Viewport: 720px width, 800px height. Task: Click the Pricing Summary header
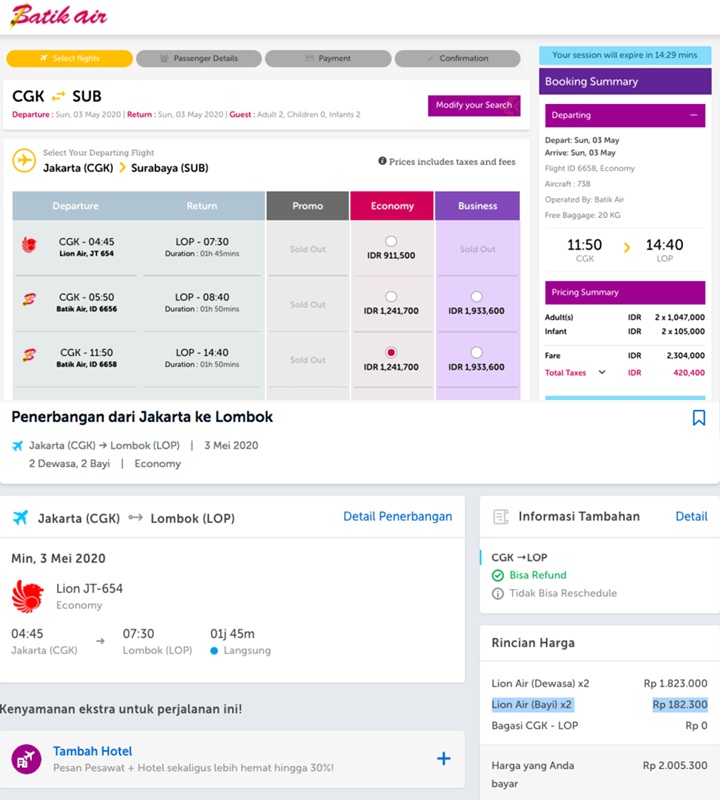pos(625,292)
